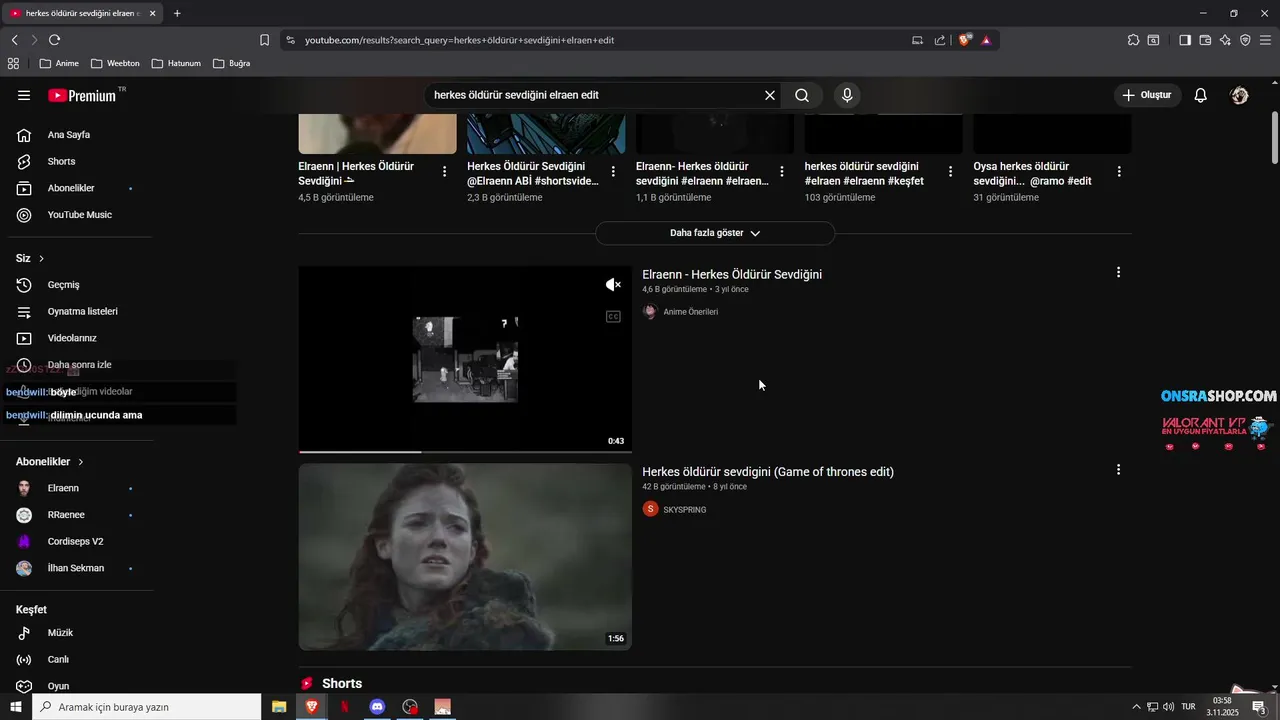
Task: Click the YouTube Premium logo
Action: pyautogui.click(x=82, y=96)
